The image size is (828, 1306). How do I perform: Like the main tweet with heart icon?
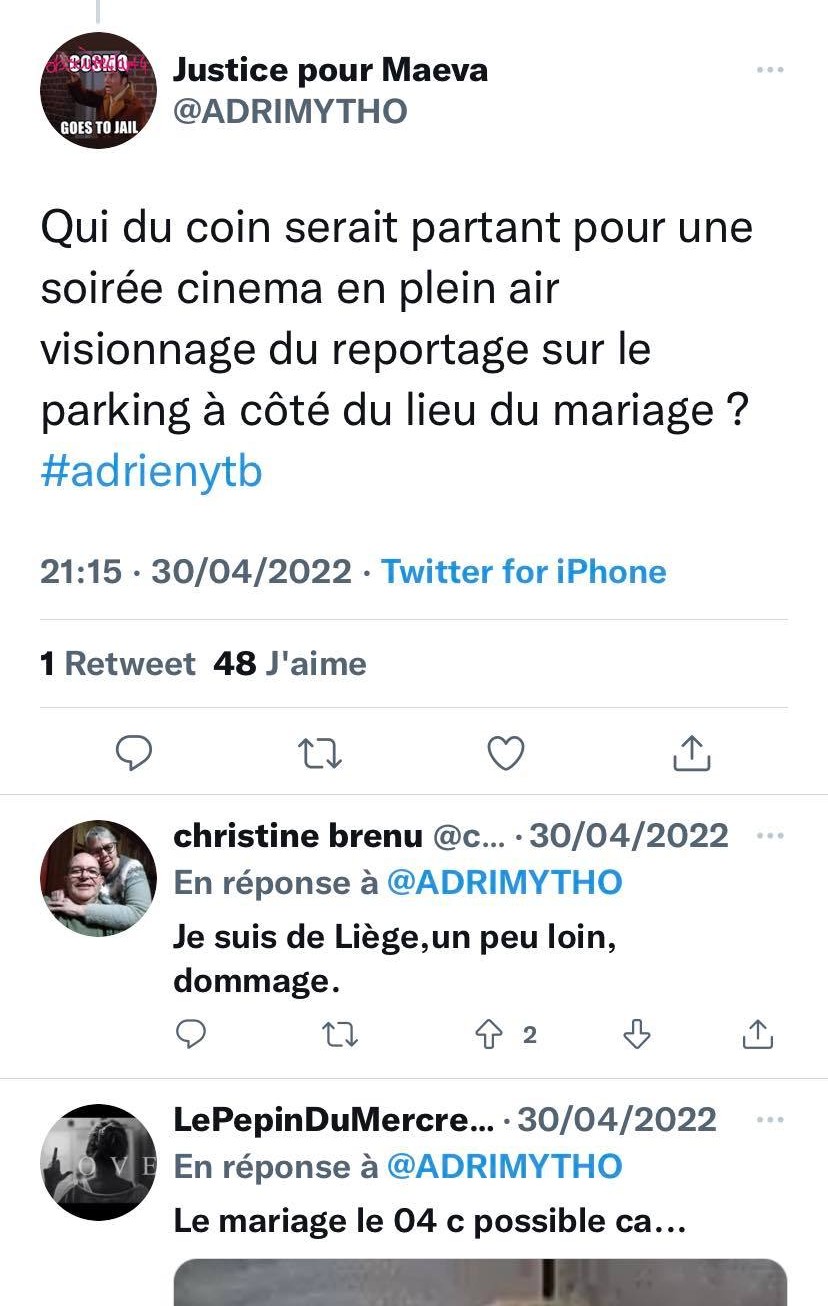pyautogui.click(x=505, y=753)
